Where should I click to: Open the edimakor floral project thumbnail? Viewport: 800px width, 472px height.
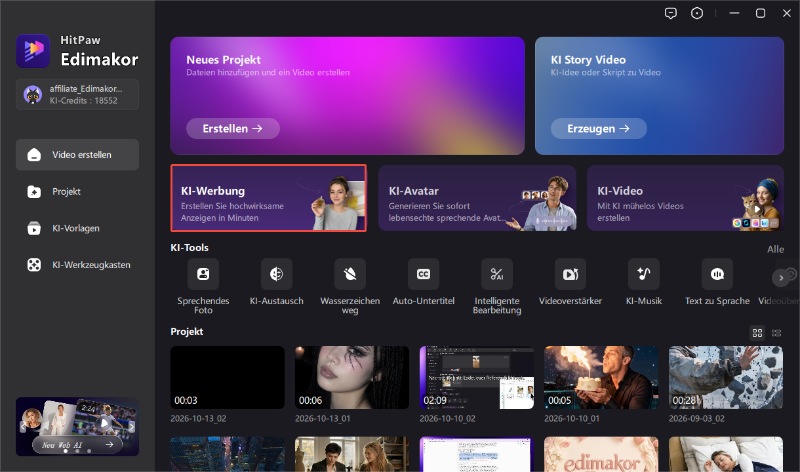(601, 454)
